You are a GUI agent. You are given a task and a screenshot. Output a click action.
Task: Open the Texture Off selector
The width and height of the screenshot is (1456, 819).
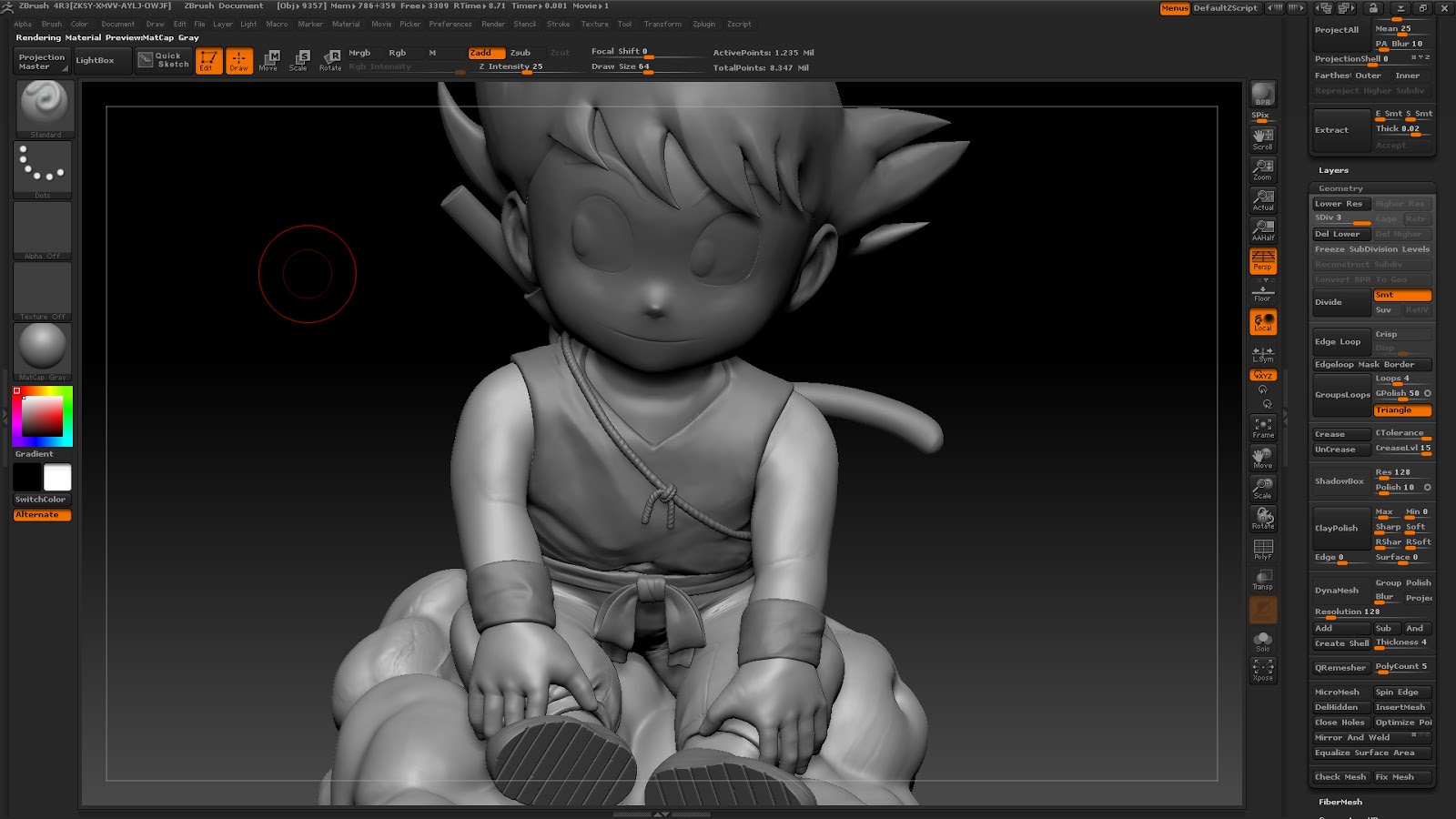[43, 291]
